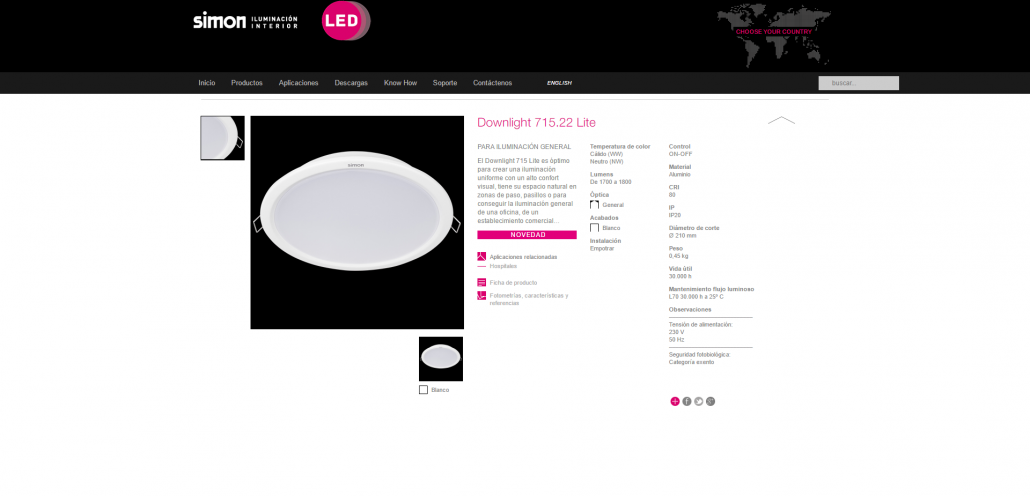Collapse the product panel with up chevron
This screenshot has width=1030, height=496.
781,120
